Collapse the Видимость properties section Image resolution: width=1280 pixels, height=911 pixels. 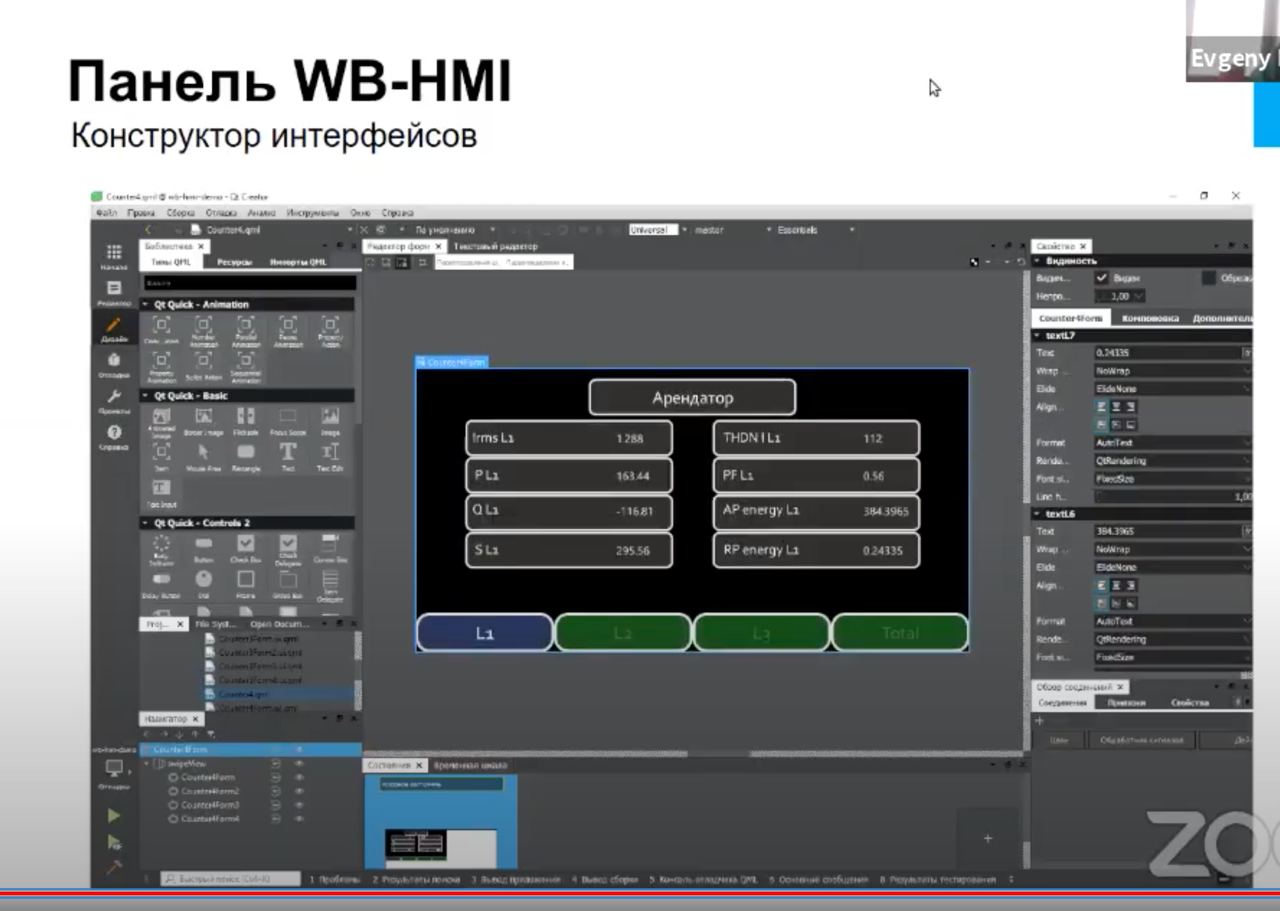(1038, 260)
